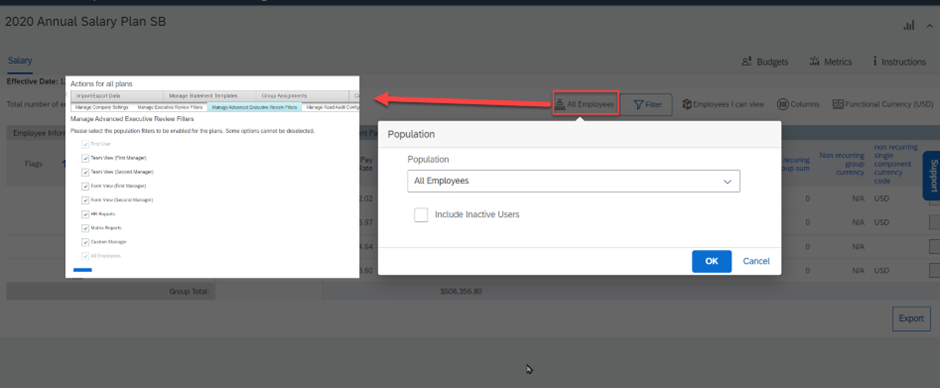The height and width of the screenshot is (388, 940).
Task: Uncheck Team View (First Manager)
Action: coord(85,158)
